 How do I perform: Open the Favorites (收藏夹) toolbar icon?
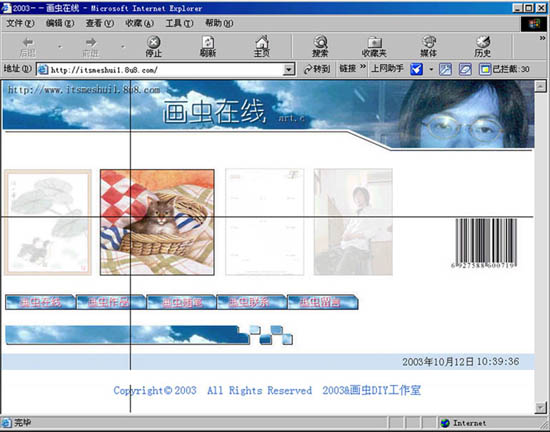(x=374, y=46)
